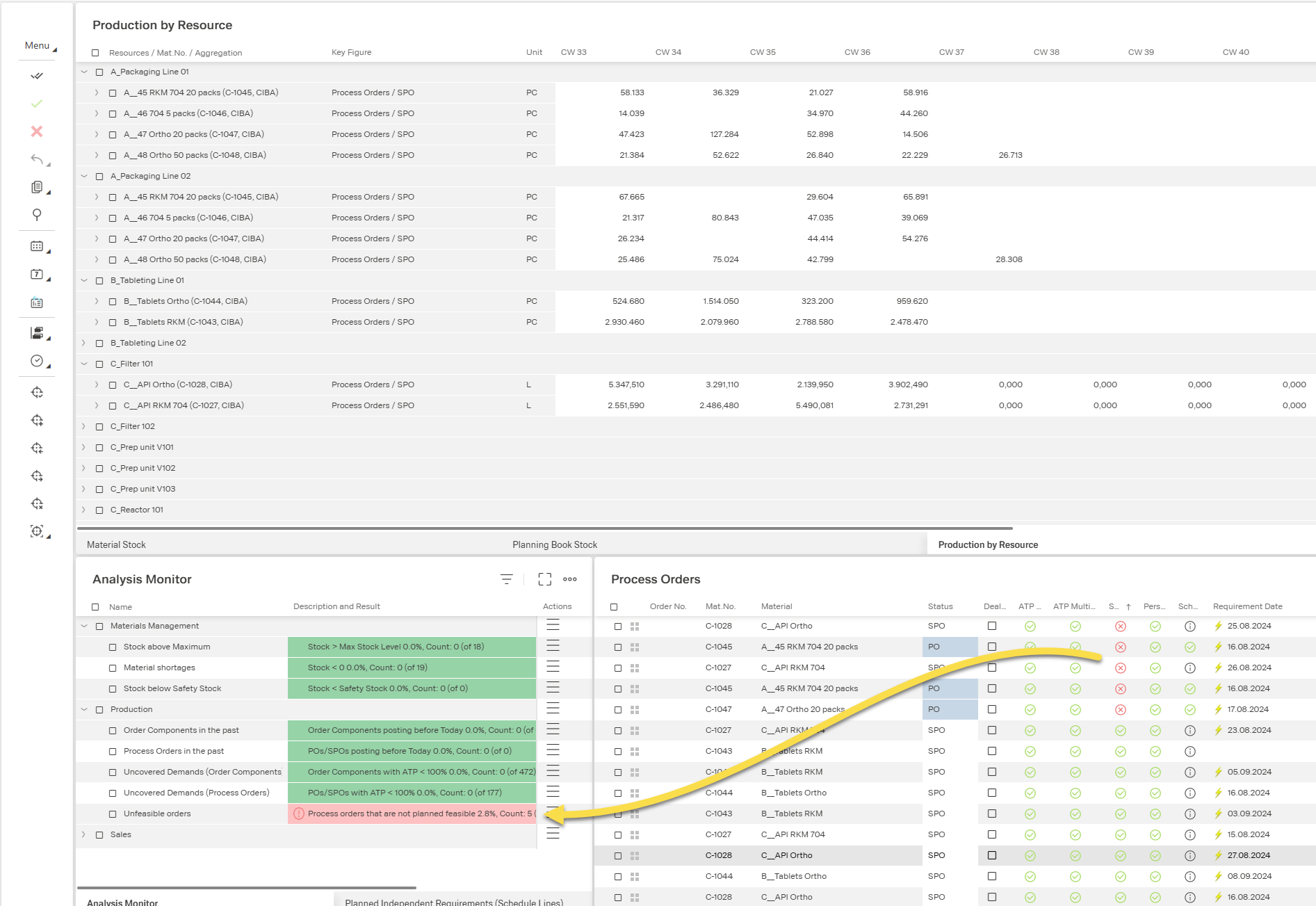This screenshot has height=906, width=1316.
Task: Click the pin icon in sidebar
Action: [37, 215]
